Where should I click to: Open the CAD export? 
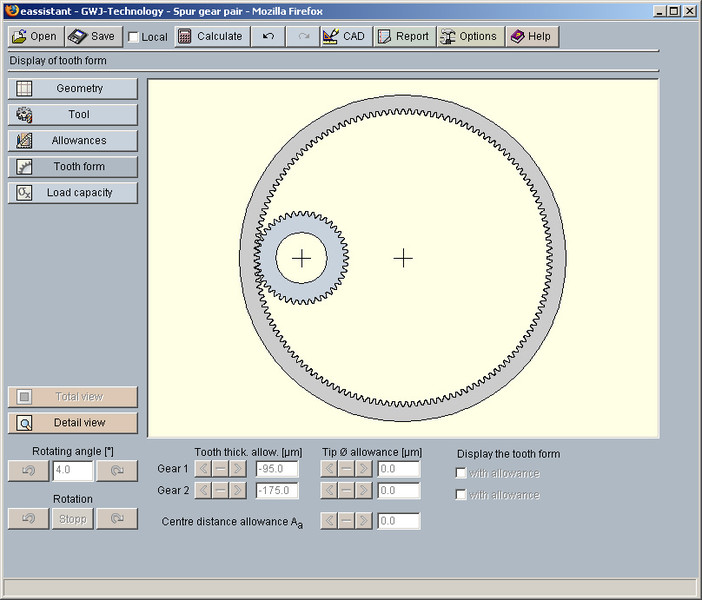[345, 36]
